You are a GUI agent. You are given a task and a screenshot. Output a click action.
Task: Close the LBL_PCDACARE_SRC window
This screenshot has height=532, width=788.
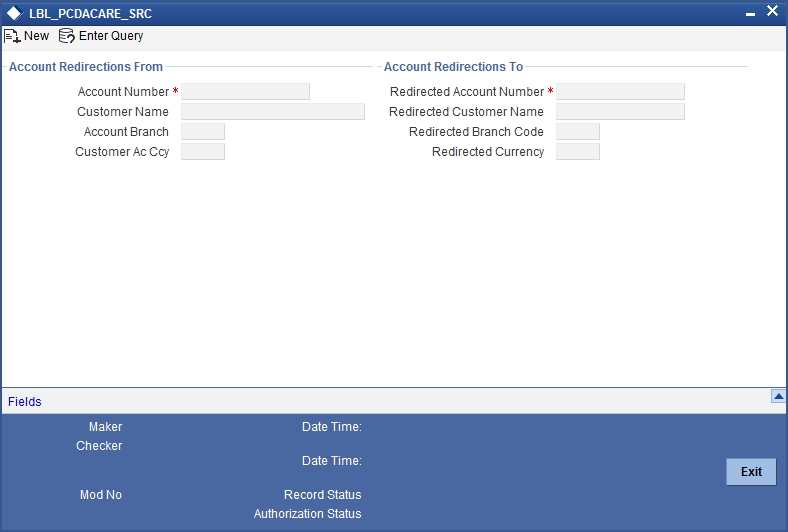772,11
